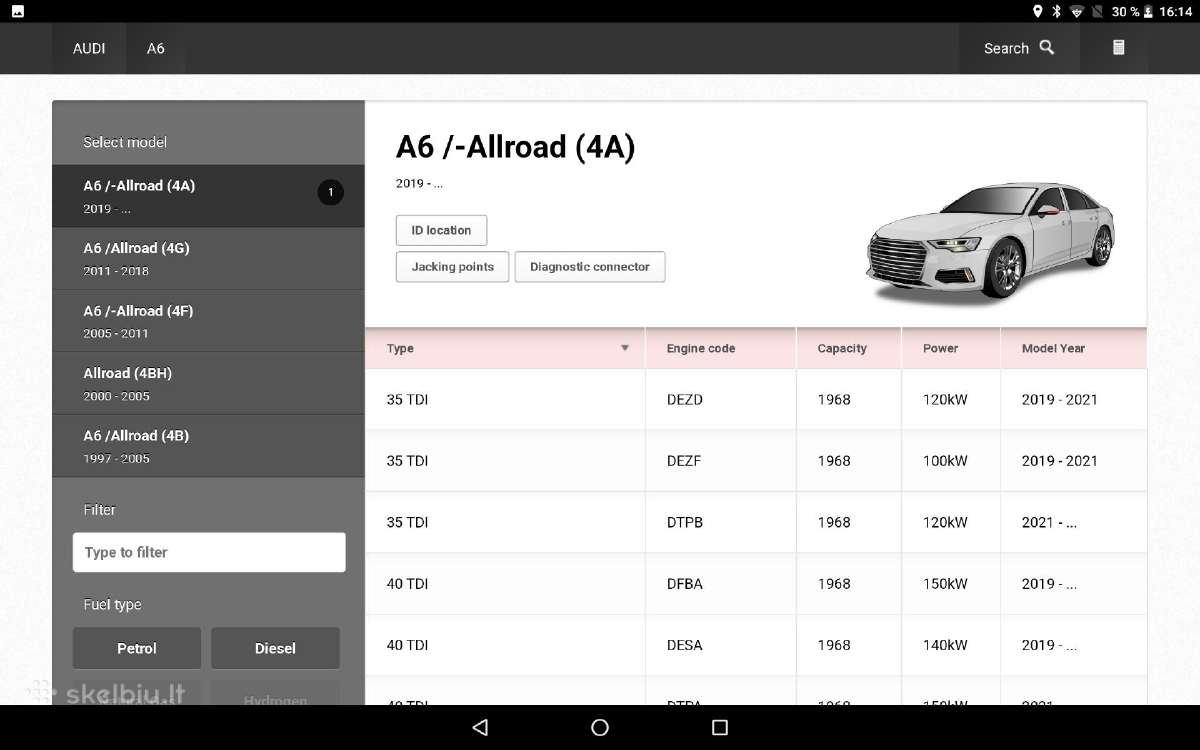Open Android recent apps square button
Image resolution: width=1200 pixels, height=750 pixels.
pyautogui.click(x=720, y=727)
